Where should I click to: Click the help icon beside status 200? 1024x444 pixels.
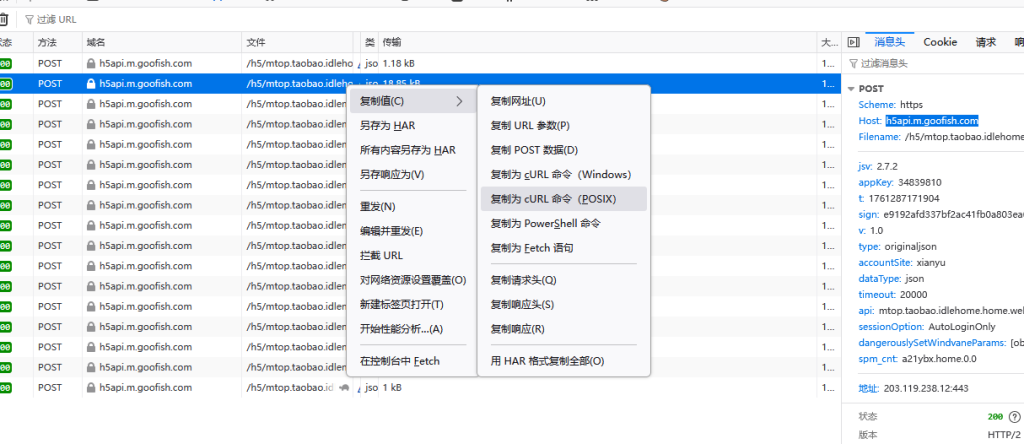(x=1014, y=417)
